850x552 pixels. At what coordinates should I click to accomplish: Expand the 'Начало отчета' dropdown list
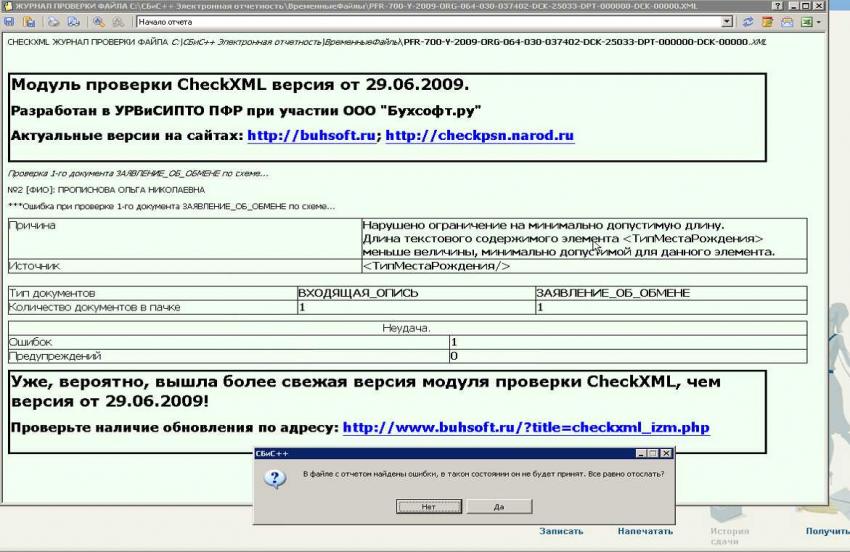(727, 21)
